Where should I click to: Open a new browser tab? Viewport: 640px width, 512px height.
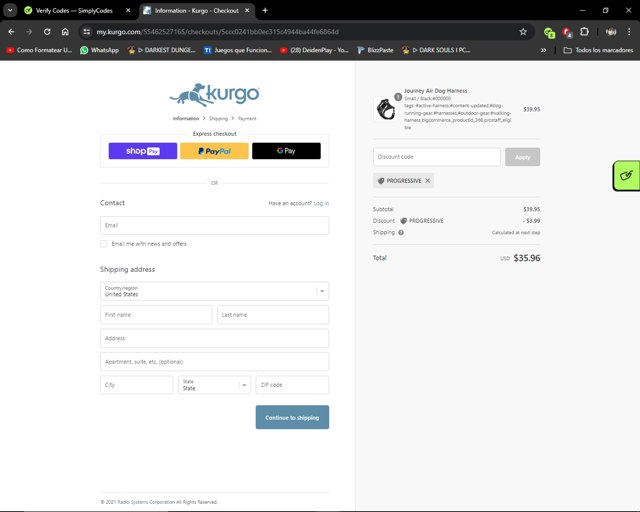click(x=265, y=10)
